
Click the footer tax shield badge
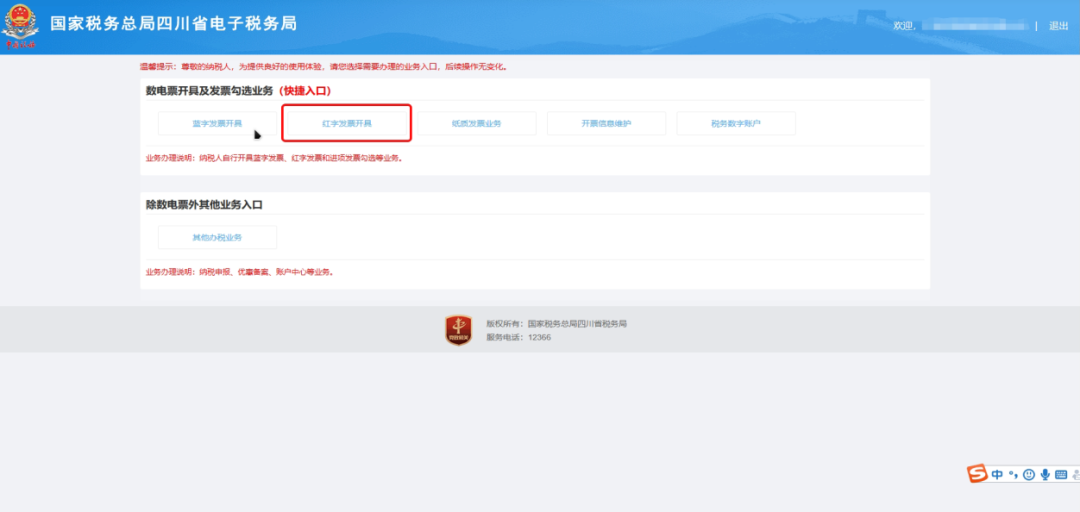(x=459, y=330)
